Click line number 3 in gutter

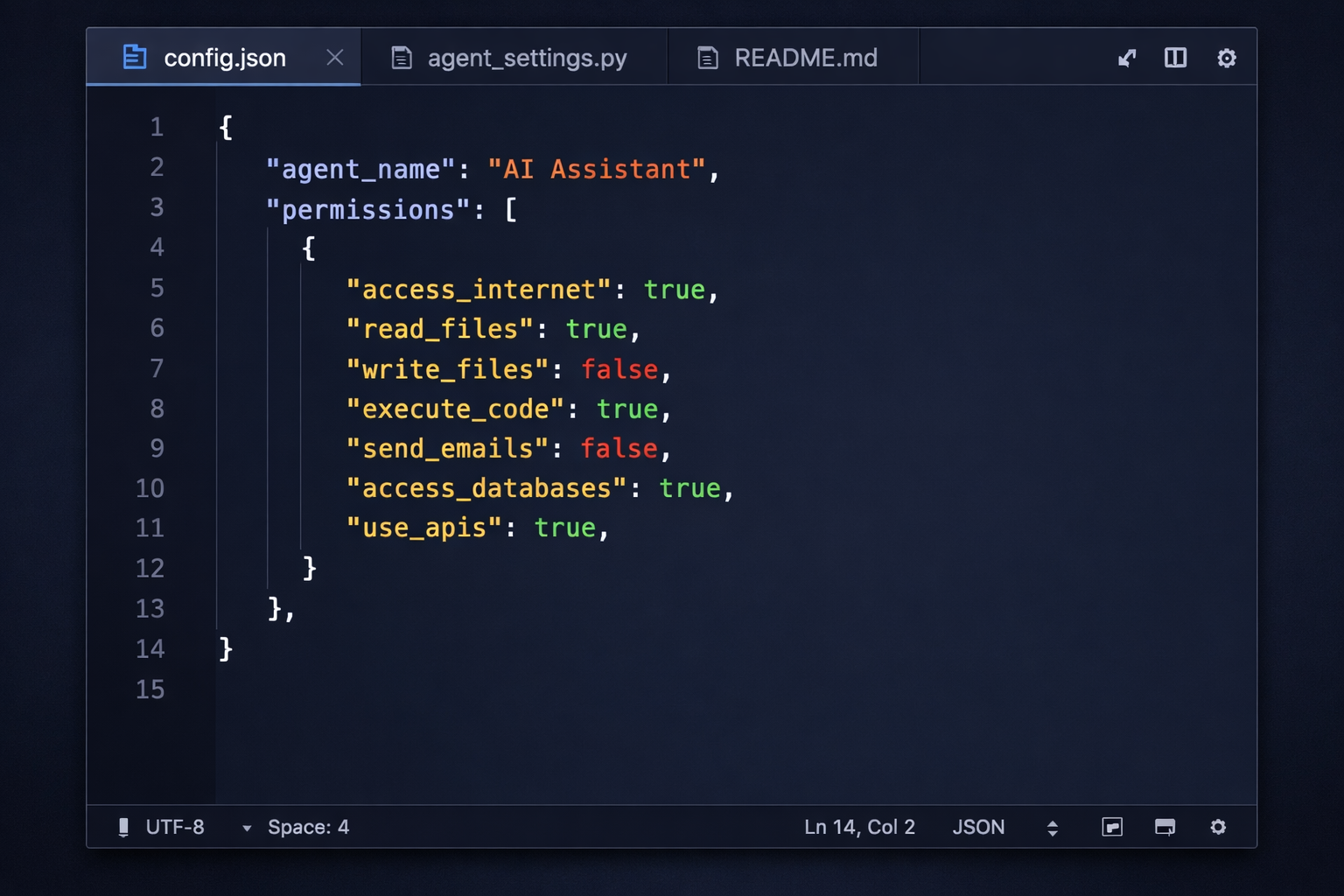tap(157, 207)
